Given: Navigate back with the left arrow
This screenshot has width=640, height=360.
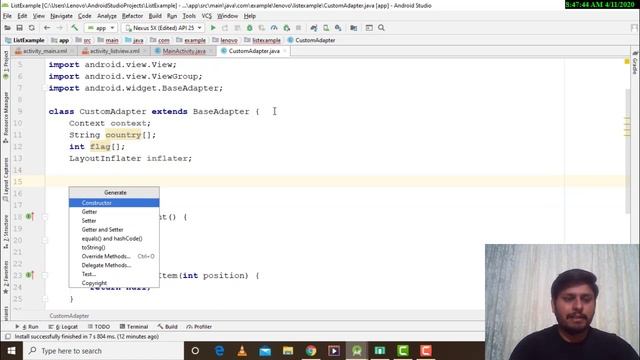Looking at the screenshot, I should [x=47, y=28].
